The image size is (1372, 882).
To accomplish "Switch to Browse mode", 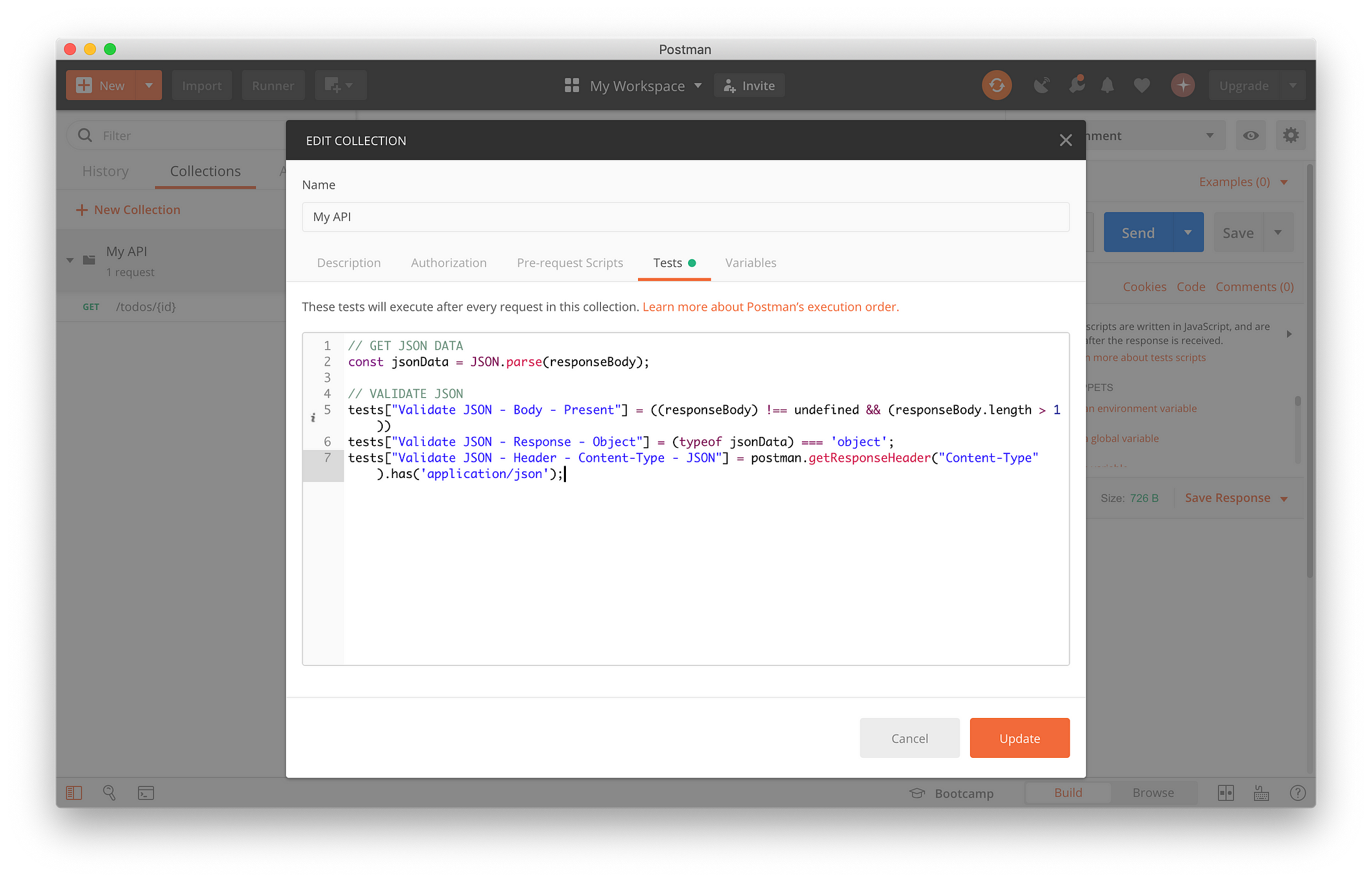I will (1153, 793).
